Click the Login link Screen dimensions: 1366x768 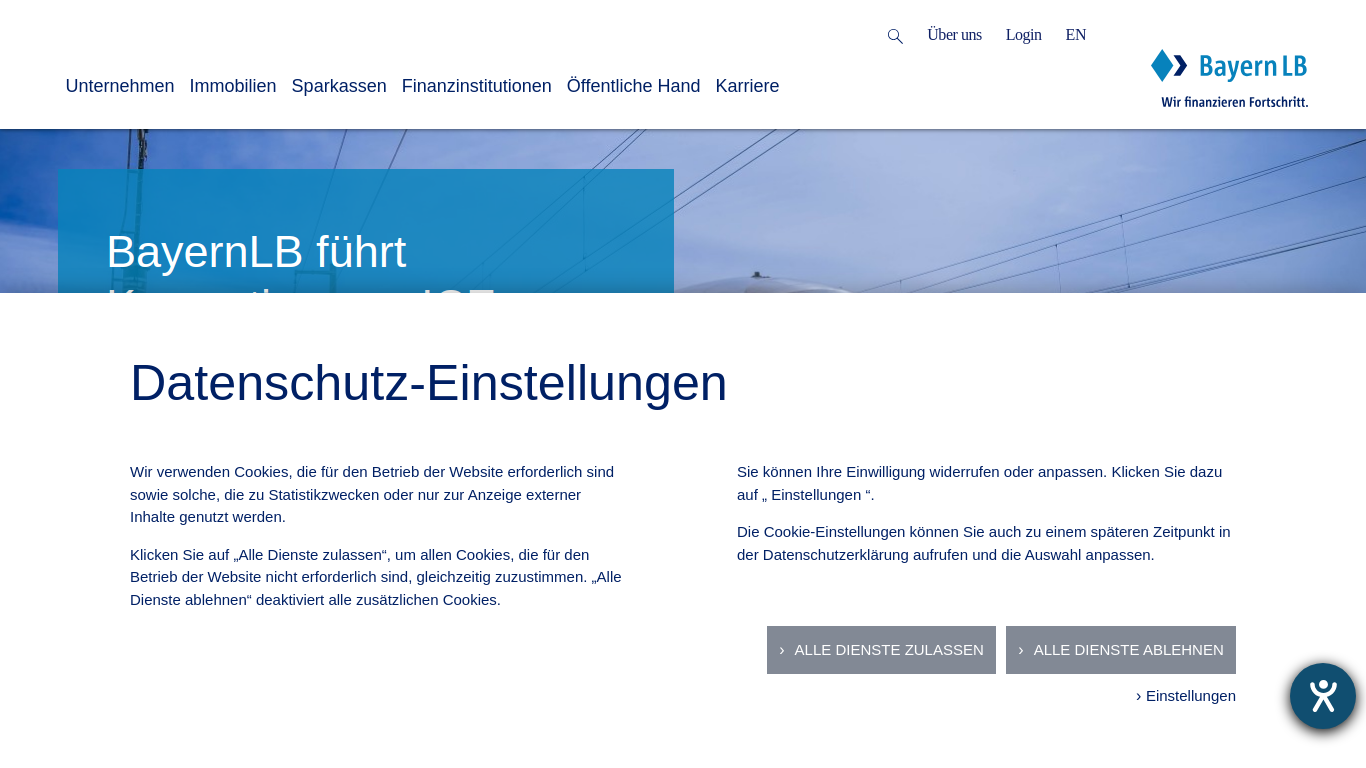click(1023, 35)
